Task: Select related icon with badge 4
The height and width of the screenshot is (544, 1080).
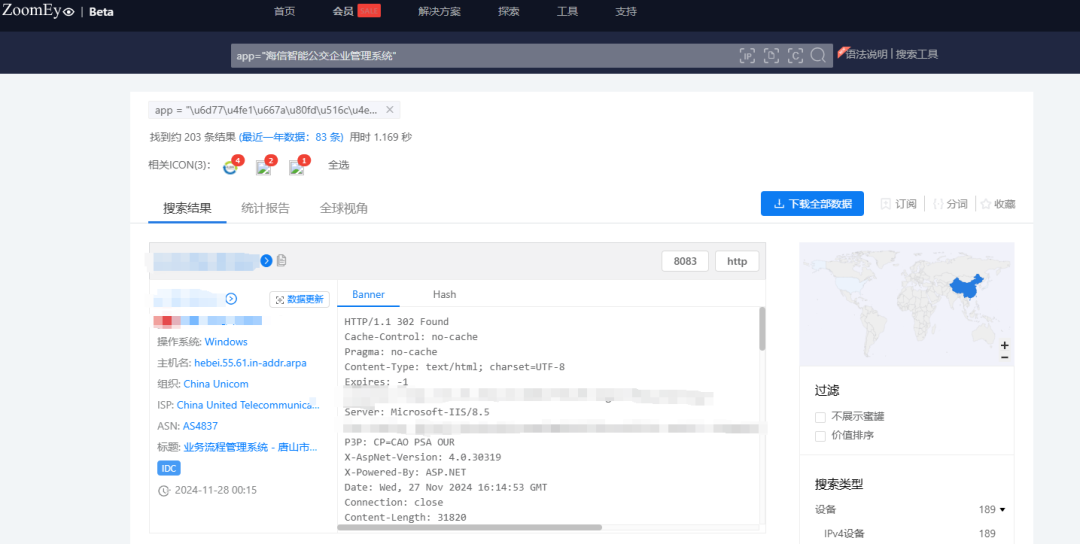Action: pyautogui.click(x=231, y=167)
